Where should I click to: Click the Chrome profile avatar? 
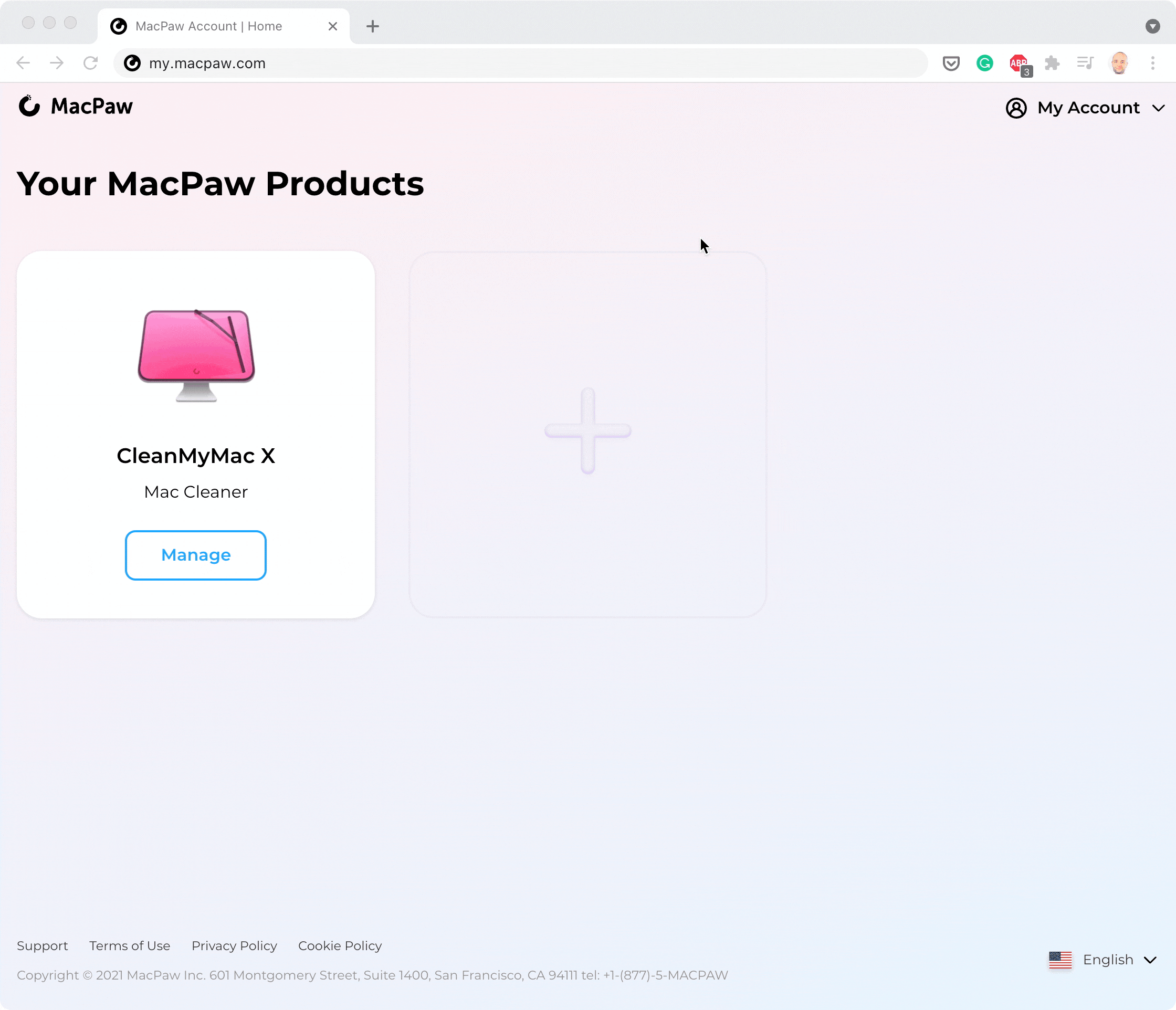(1119, 63)
